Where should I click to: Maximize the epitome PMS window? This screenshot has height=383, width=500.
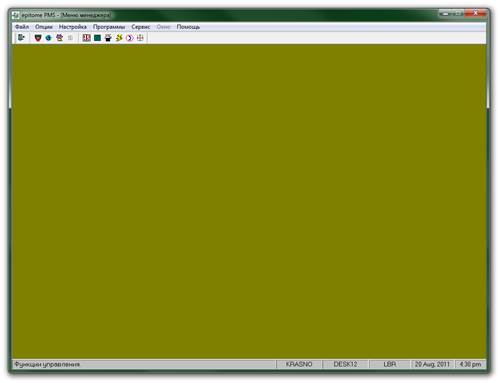click(459, 13)
